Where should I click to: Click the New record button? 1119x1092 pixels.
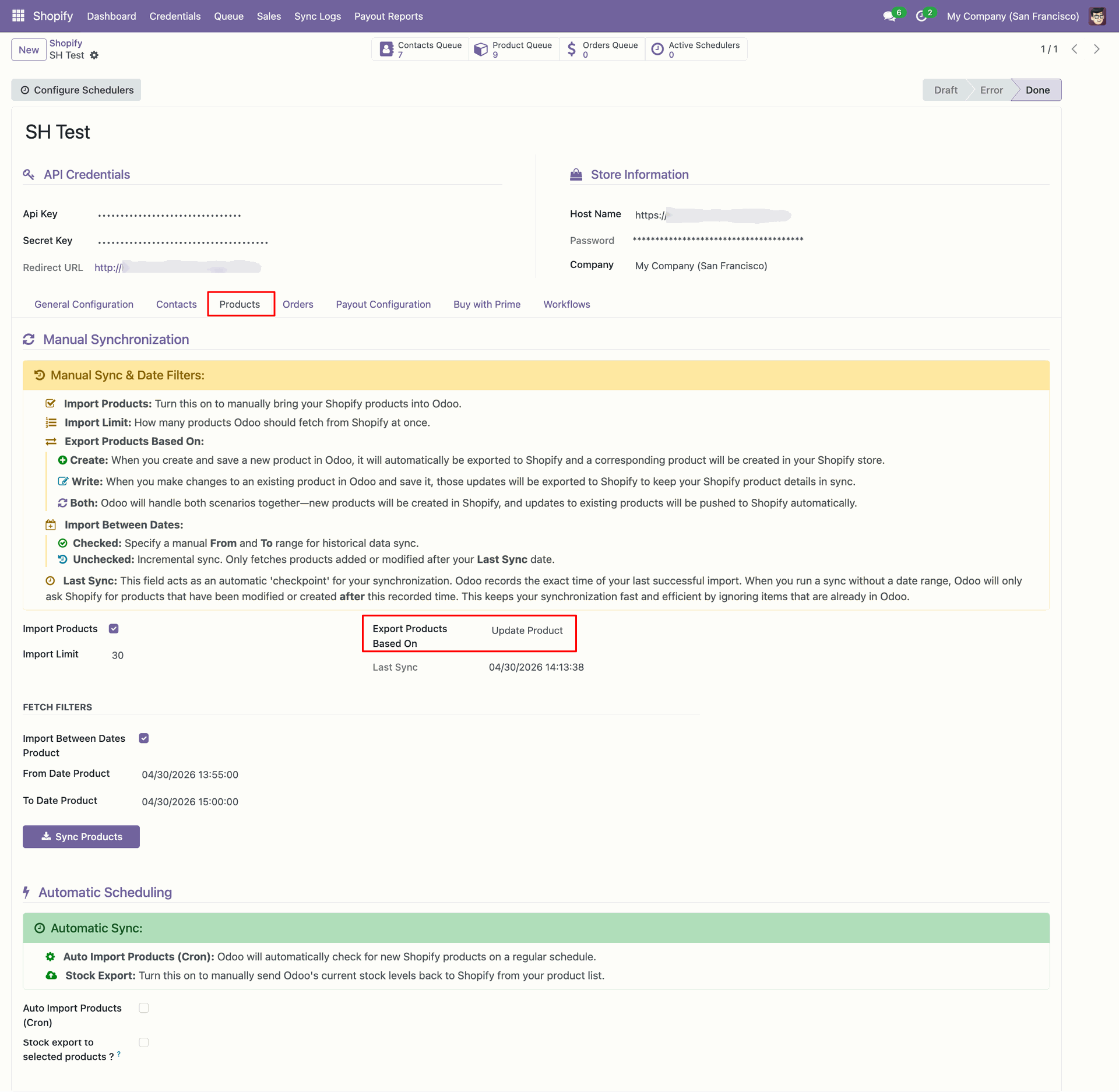tap(29, 50)
